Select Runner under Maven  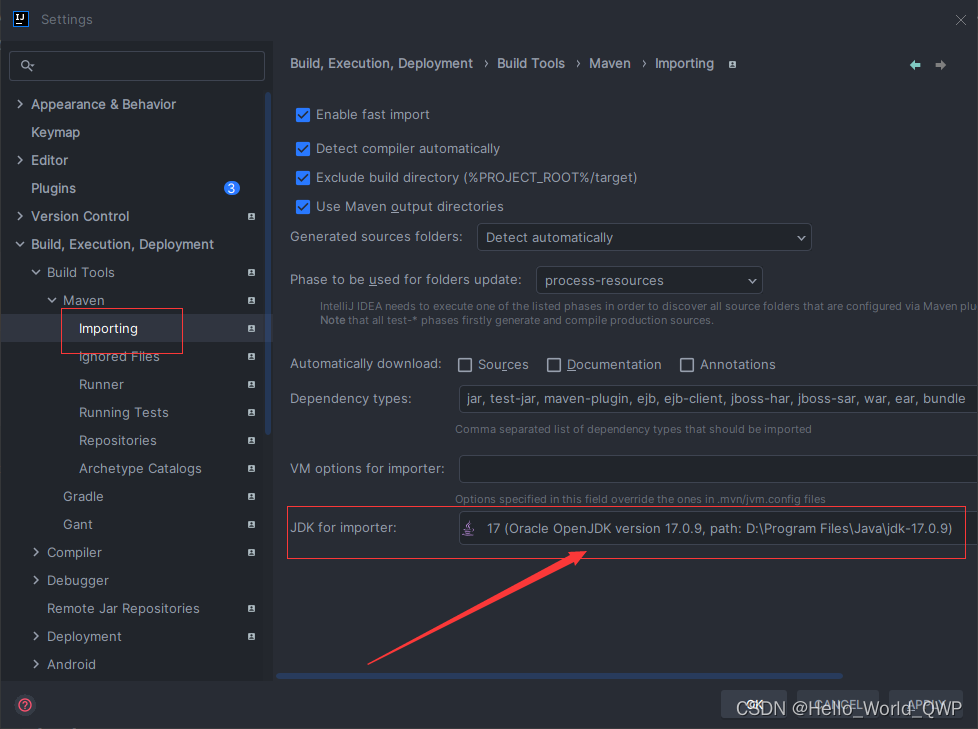coord(101,385)
